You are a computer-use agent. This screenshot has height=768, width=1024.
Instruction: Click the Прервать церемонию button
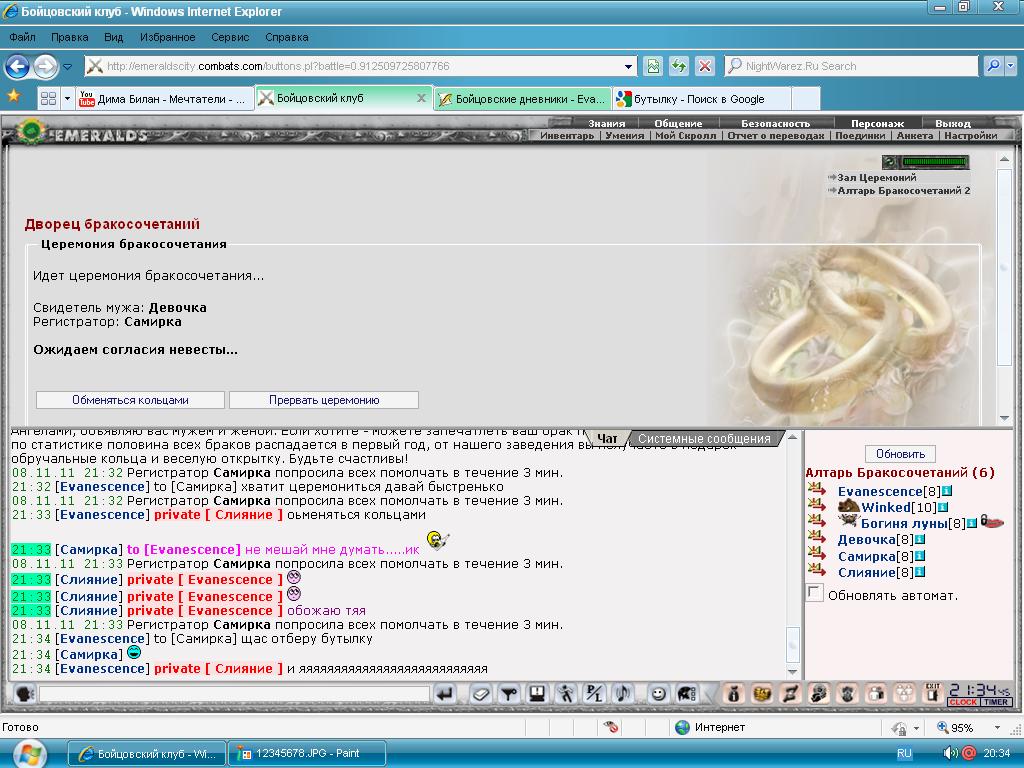pos(324,400)
